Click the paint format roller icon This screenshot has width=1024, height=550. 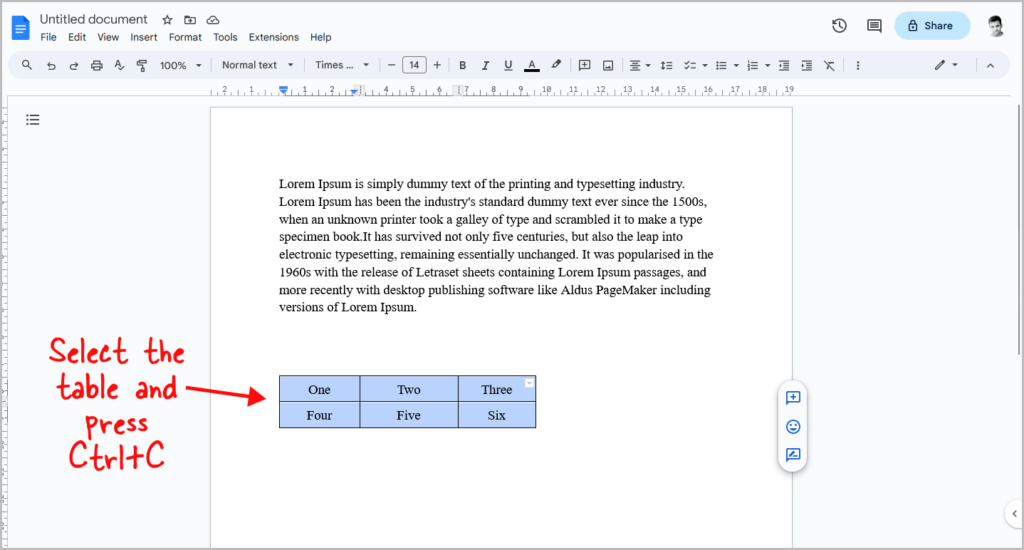tap(141, 65)
